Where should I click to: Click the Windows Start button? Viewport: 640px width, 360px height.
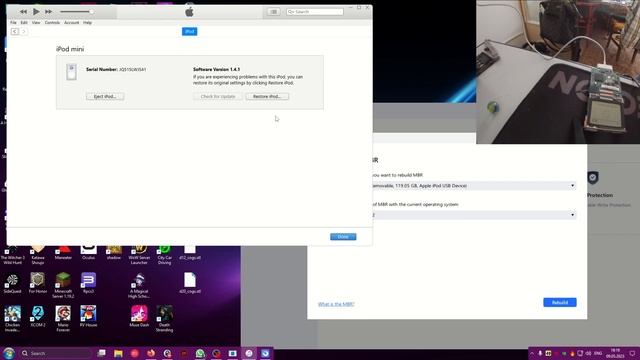pyautogui.click(x=9, y=353)
